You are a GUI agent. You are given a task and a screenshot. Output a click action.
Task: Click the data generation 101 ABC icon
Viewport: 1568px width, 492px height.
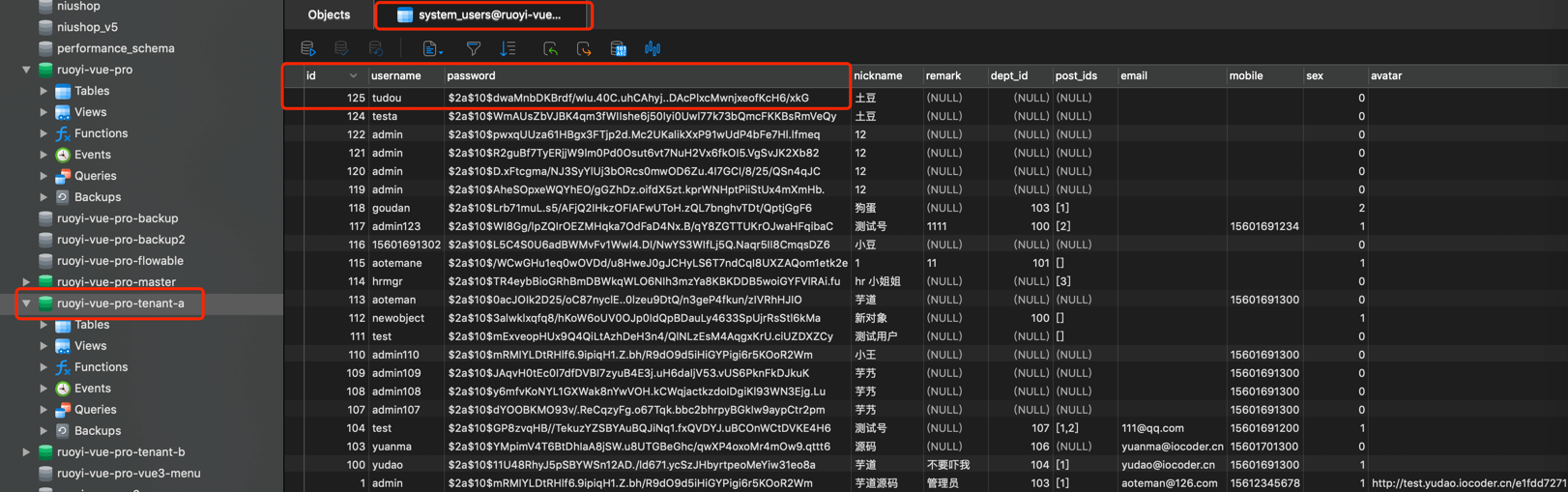(619, 48)
